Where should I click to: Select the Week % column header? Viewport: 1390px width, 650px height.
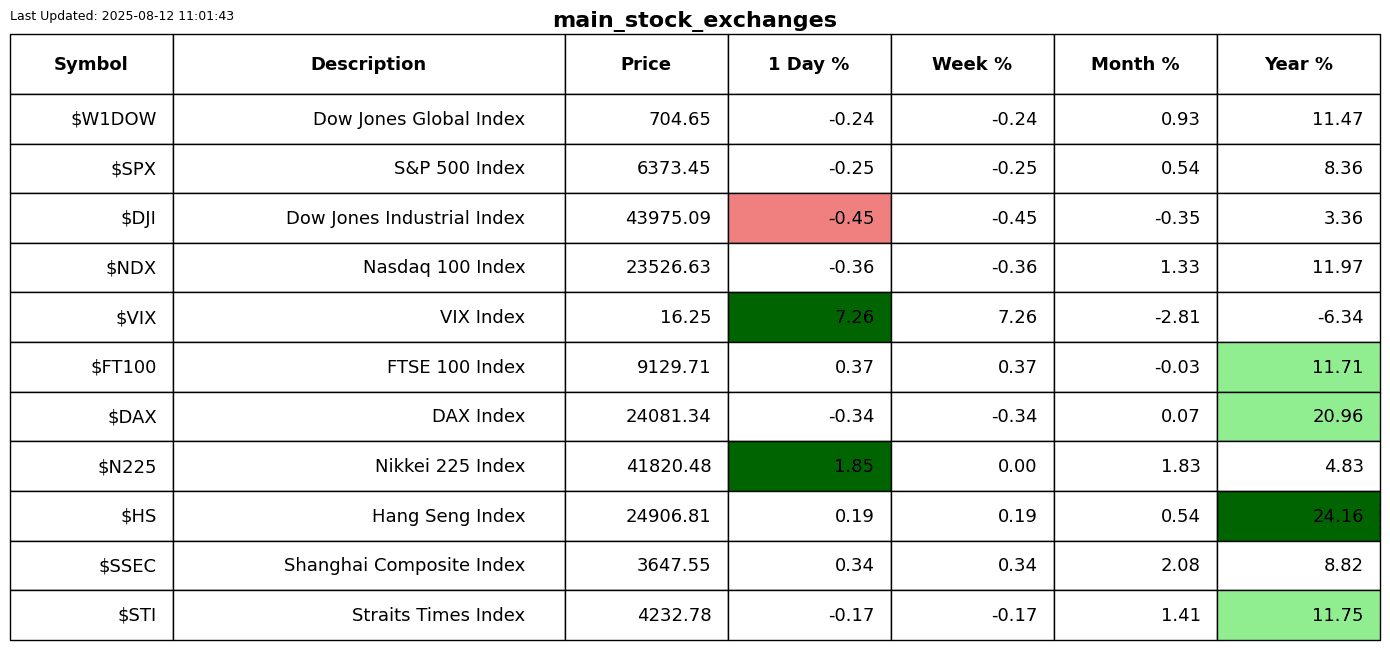[x=972, y=65]
